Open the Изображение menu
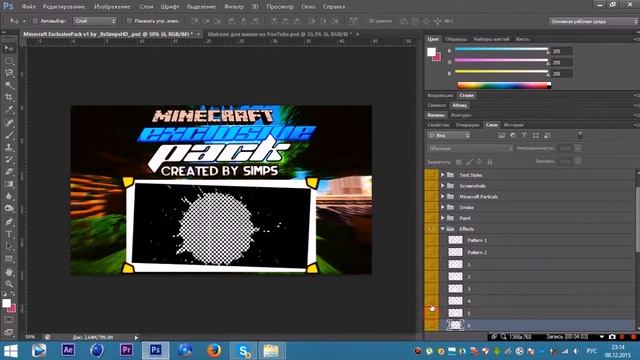Image resolution: width=640 pixels, height=360 pixels. click(x=112, y=7)
